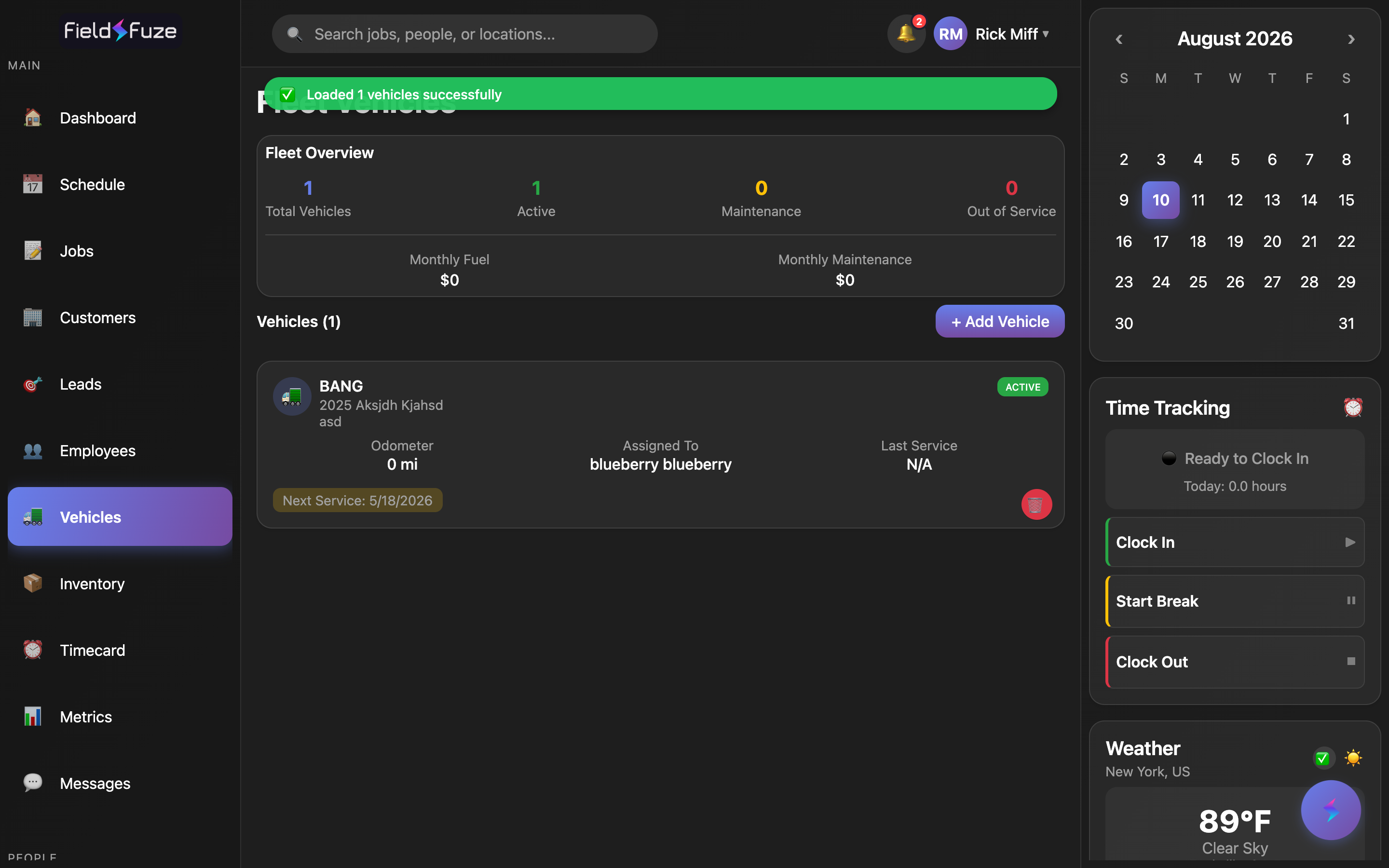Click the Monthly Maintenance $0 value

point(845,280)
